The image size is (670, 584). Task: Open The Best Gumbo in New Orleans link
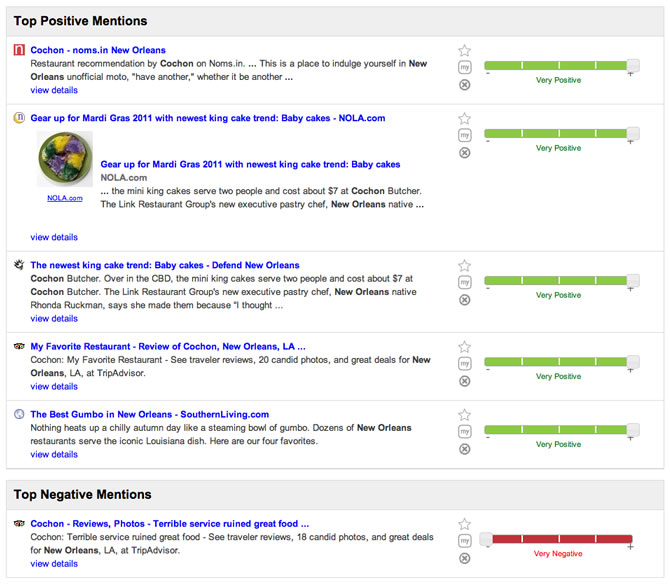150,414
